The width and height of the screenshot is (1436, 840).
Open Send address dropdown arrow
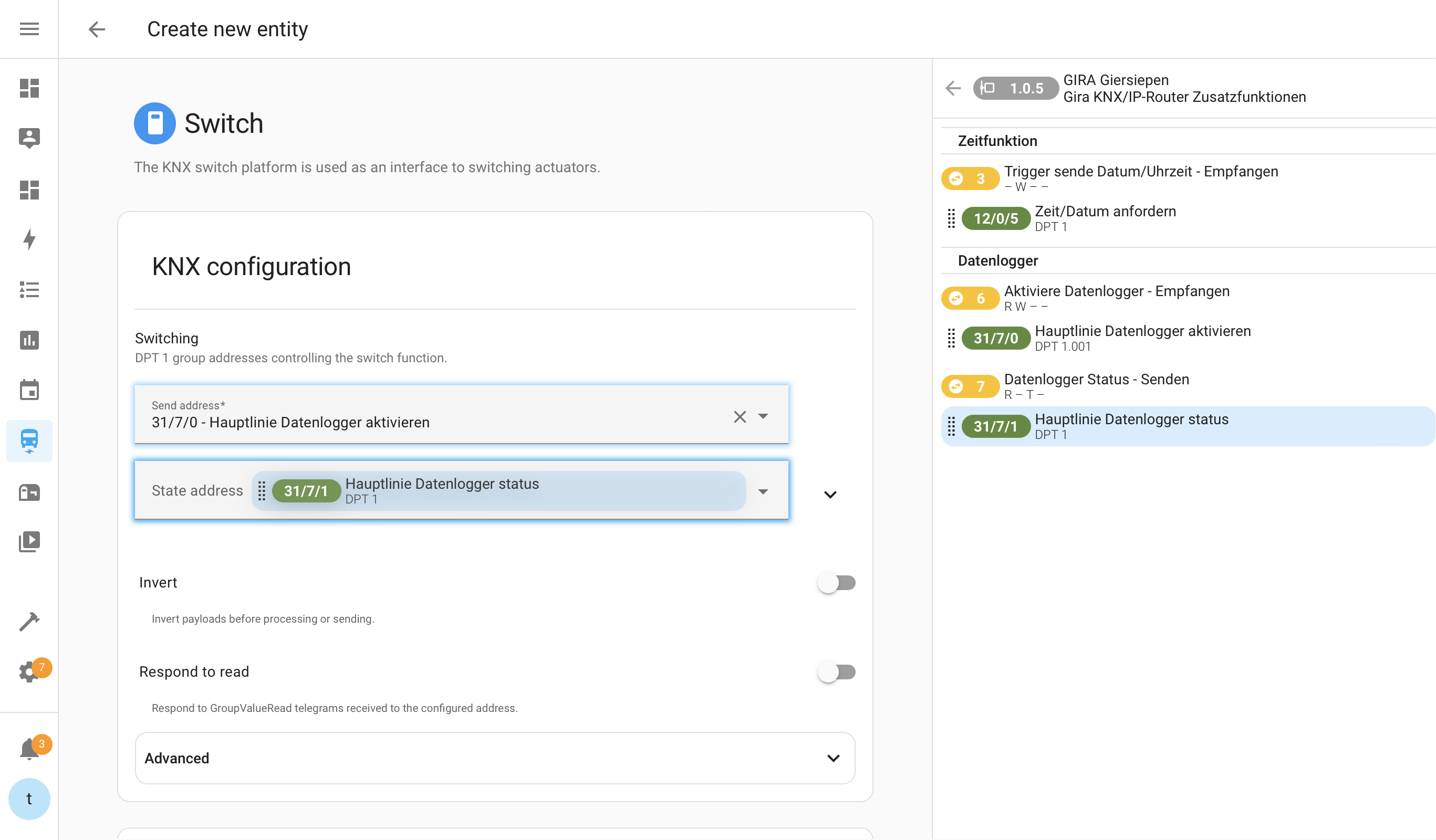pos(763,416)
